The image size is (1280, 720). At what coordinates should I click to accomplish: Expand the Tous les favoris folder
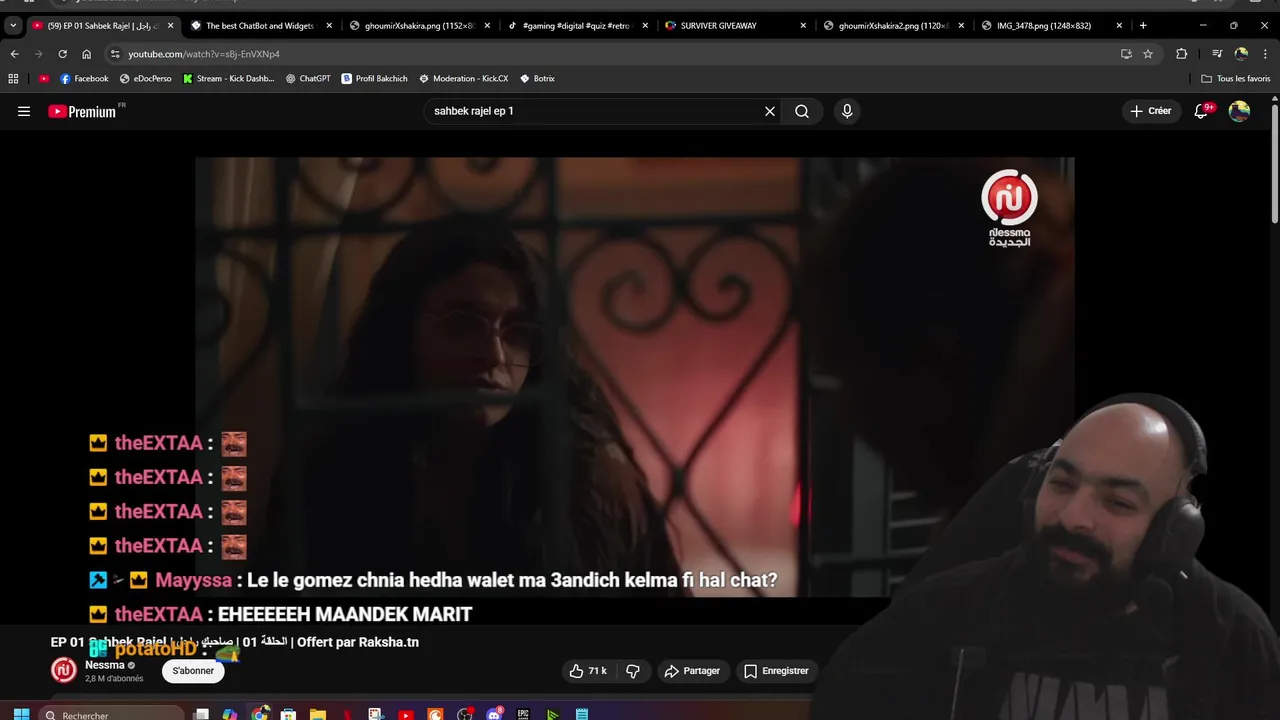point(1236,78)
